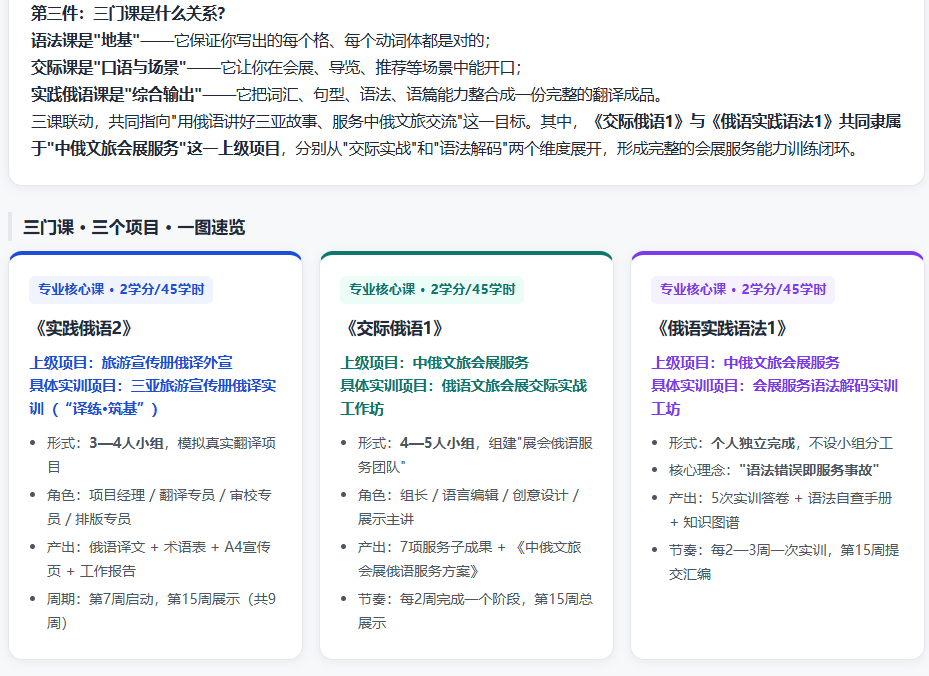Click the 《俄语实践语法1》 course title
Screen dimensions: 929x676
pyautogui.click(x=720, y=328)
